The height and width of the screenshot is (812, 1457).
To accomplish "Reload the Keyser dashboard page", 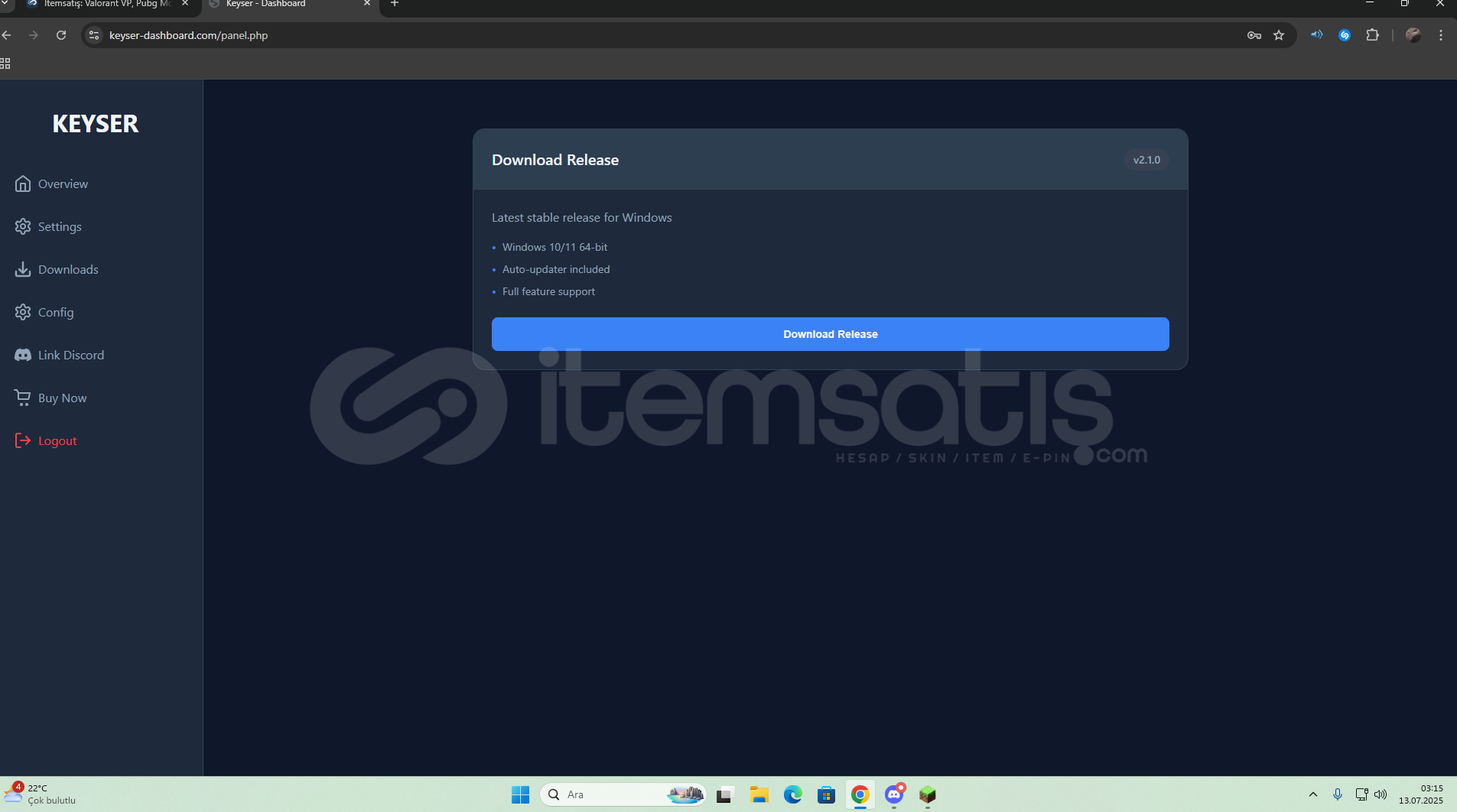I will 61,35.
